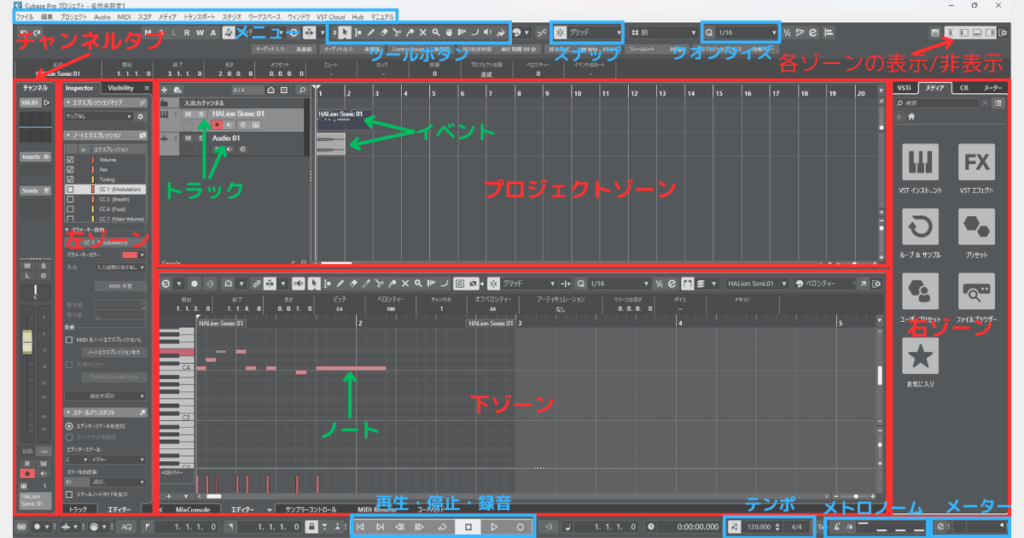Open the MixConsole lower zone tab
This screenshot has height=538, width=1024.
click(193, 509)
